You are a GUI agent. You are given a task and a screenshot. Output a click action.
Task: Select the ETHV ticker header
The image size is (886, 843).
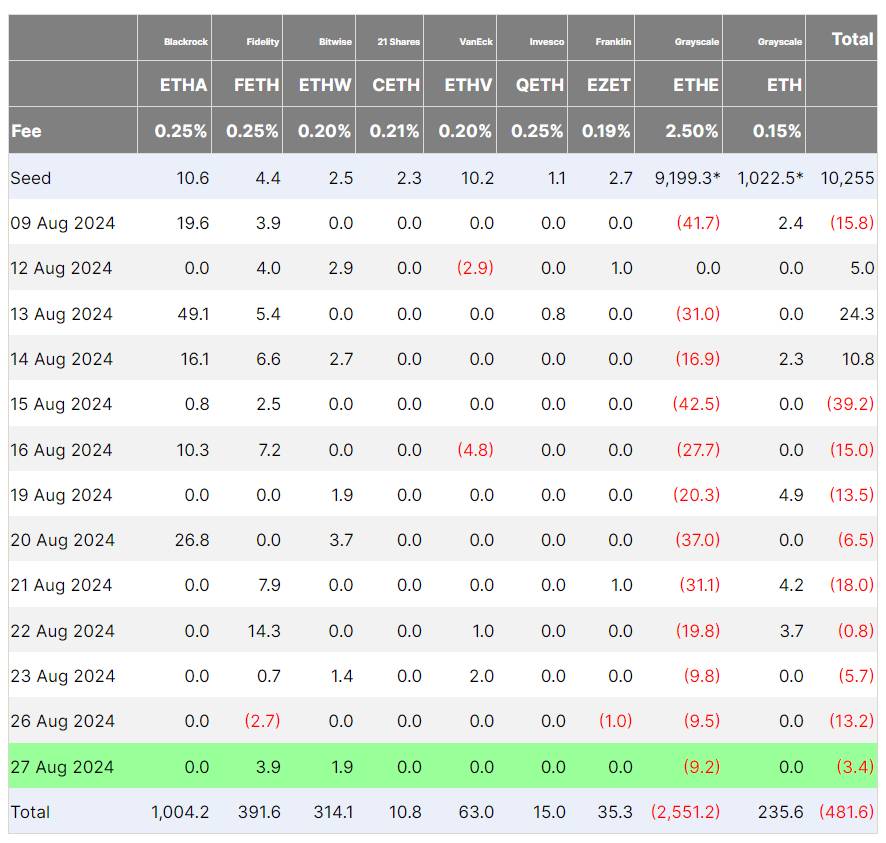[468, 85]
